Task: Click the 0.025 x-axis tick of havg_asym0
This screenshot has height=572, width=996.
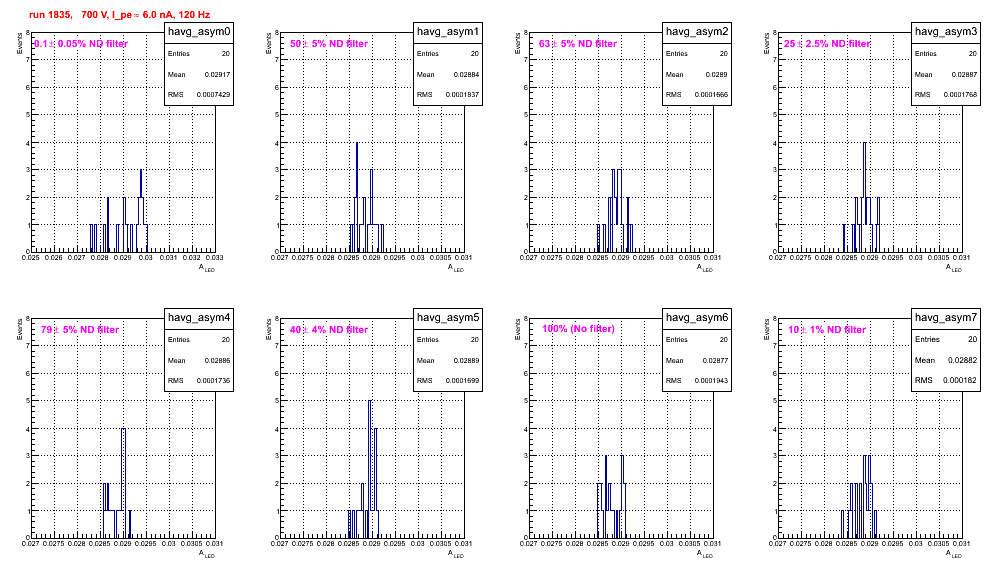Action: pyautogui.click(x=30, y=258)
